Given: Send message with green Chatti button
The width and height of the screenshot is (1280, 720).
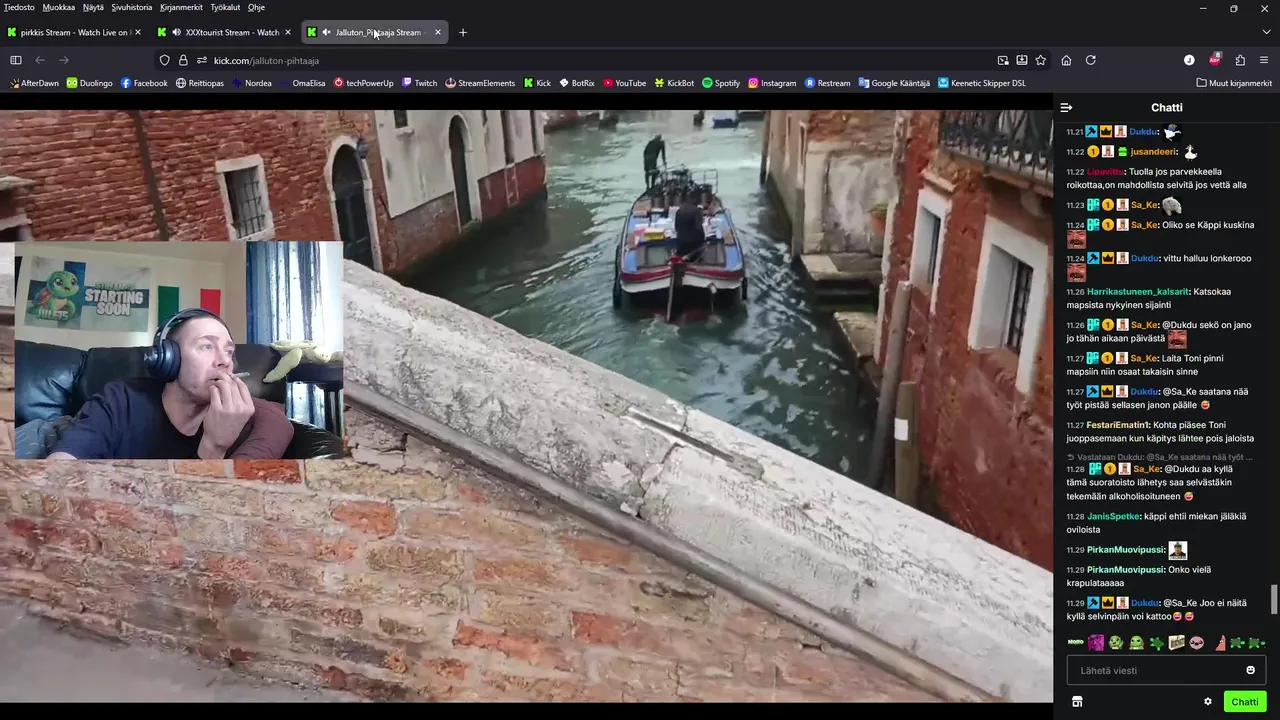Looking at the screenshot, I should (1245, 702).
